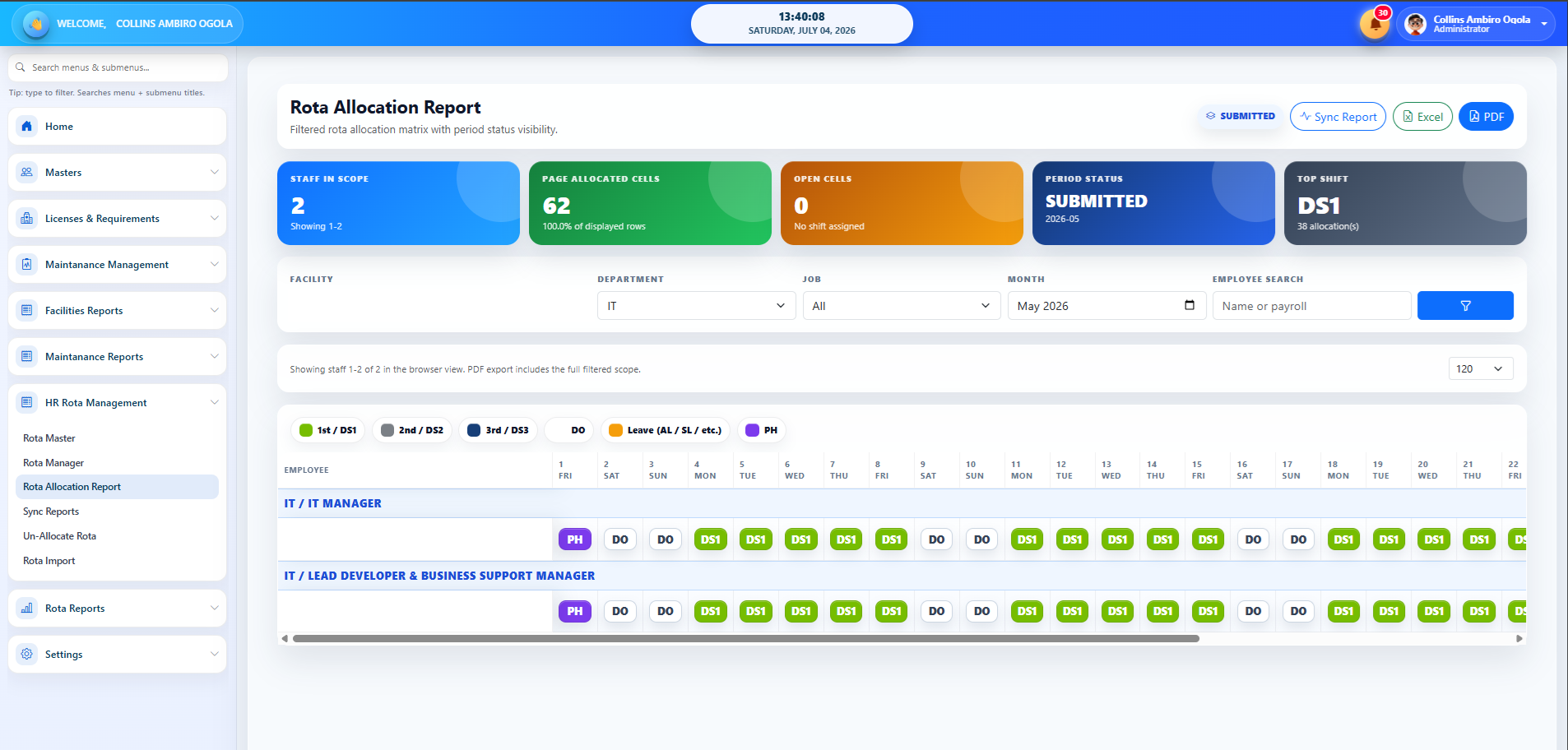The width and height of the screenshot is (1568, 750).
Task: Expand the Maintanance Management chevron
Action: [214, 265]
